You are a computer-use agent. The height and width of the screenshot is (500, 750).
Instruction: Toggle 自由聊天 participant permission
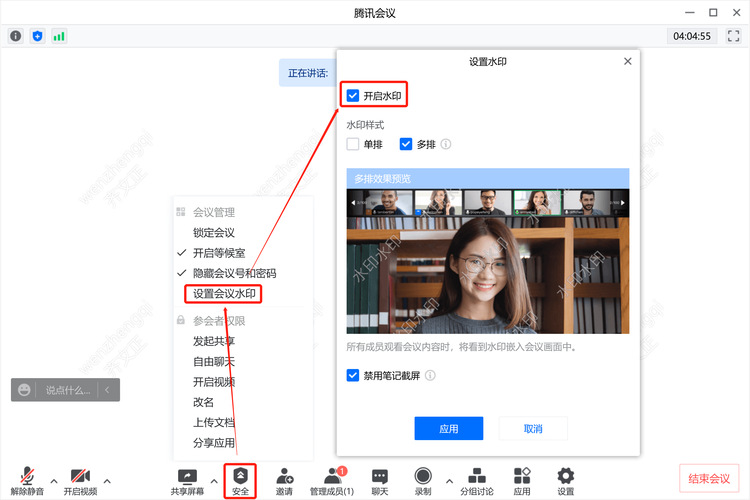pyautogui.click(x=214, y=361)
